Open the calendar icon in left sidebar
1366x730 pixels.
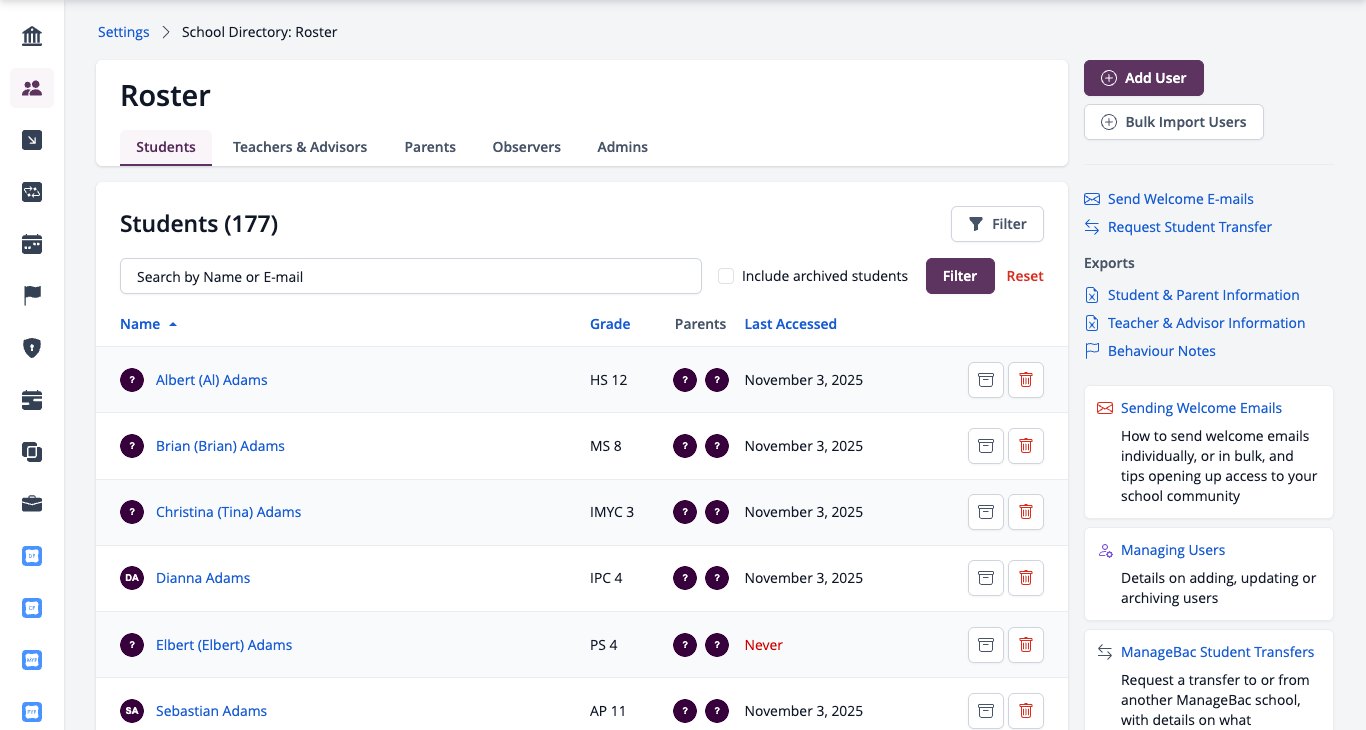[x=32, y=244]
